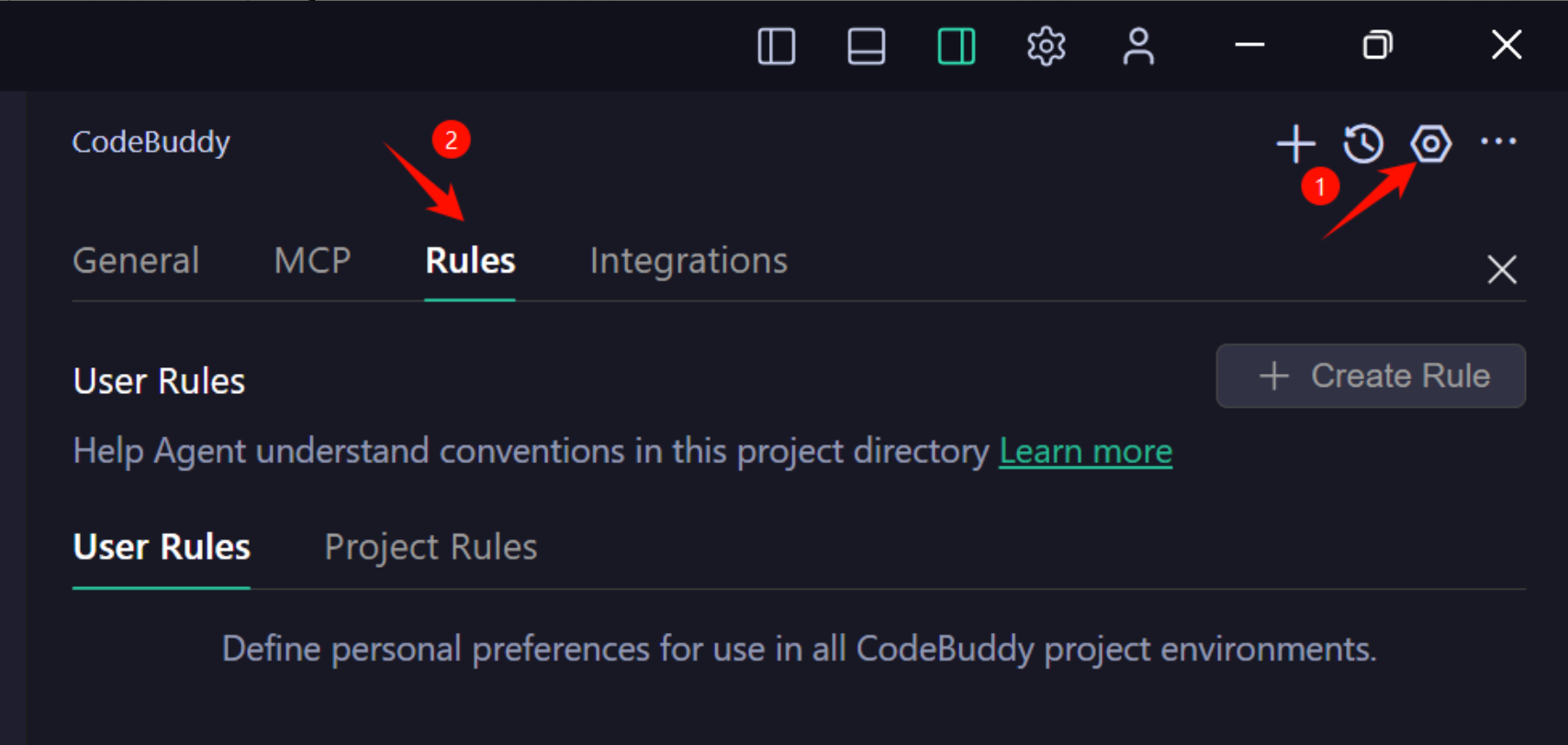Screen dimensions: 1568x745
Task: Switch to the MCP tab
Action: pyautogui.click(x=312, y=261)
